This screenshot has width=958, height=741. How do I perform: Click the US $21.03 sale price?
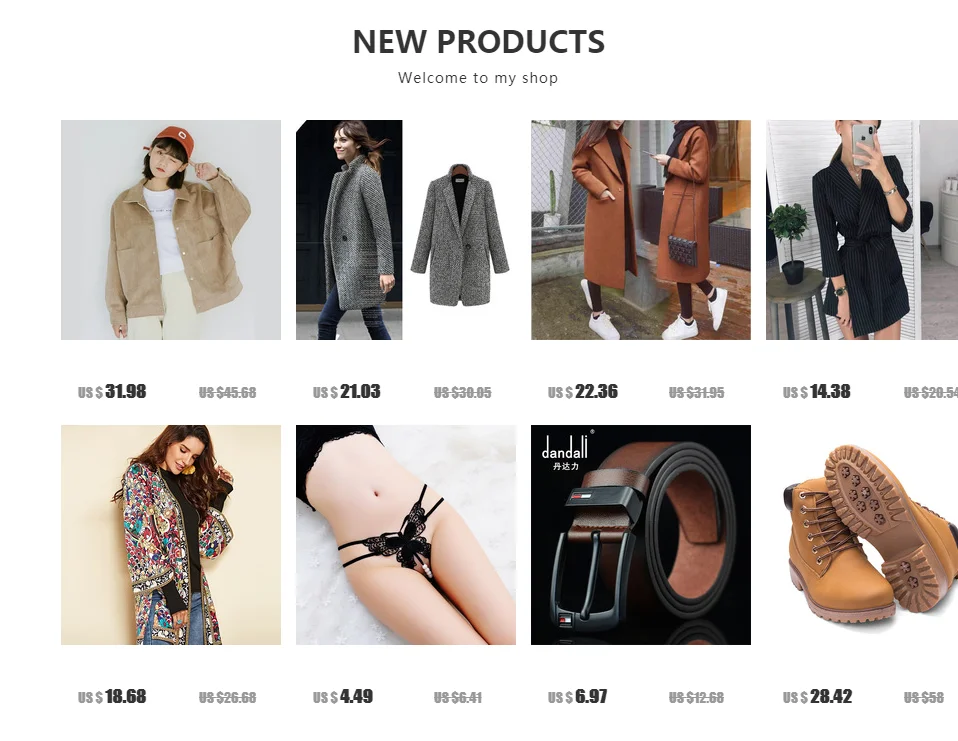346,392
